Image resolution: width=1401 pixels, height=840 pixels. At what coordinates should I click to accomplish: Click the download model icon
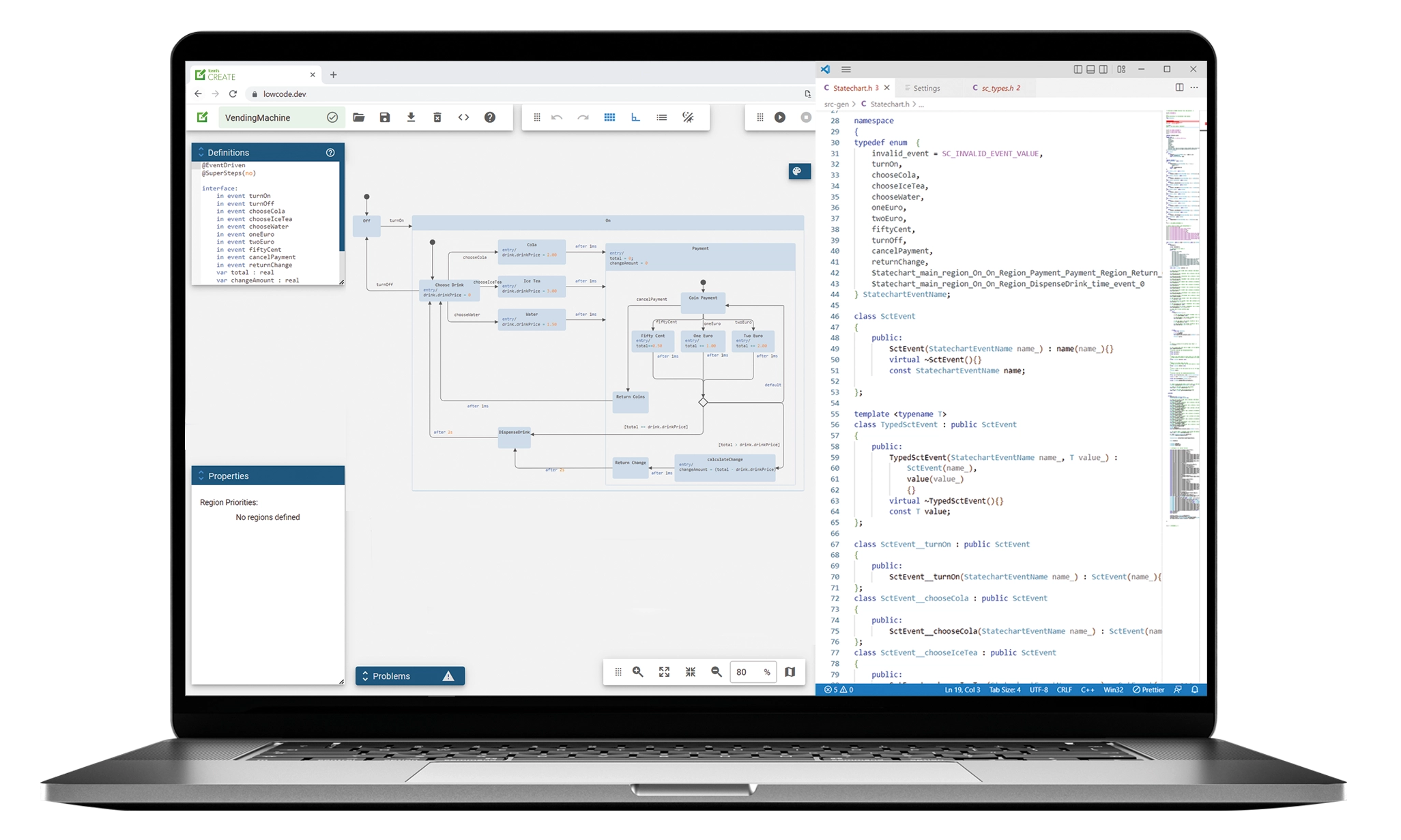pos(411,117)
